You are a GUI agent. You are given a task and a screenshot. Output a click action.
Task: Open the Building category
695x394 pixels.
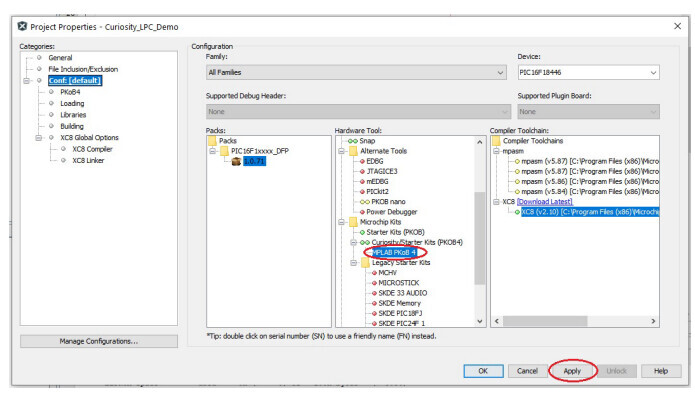tap(72, 126)
